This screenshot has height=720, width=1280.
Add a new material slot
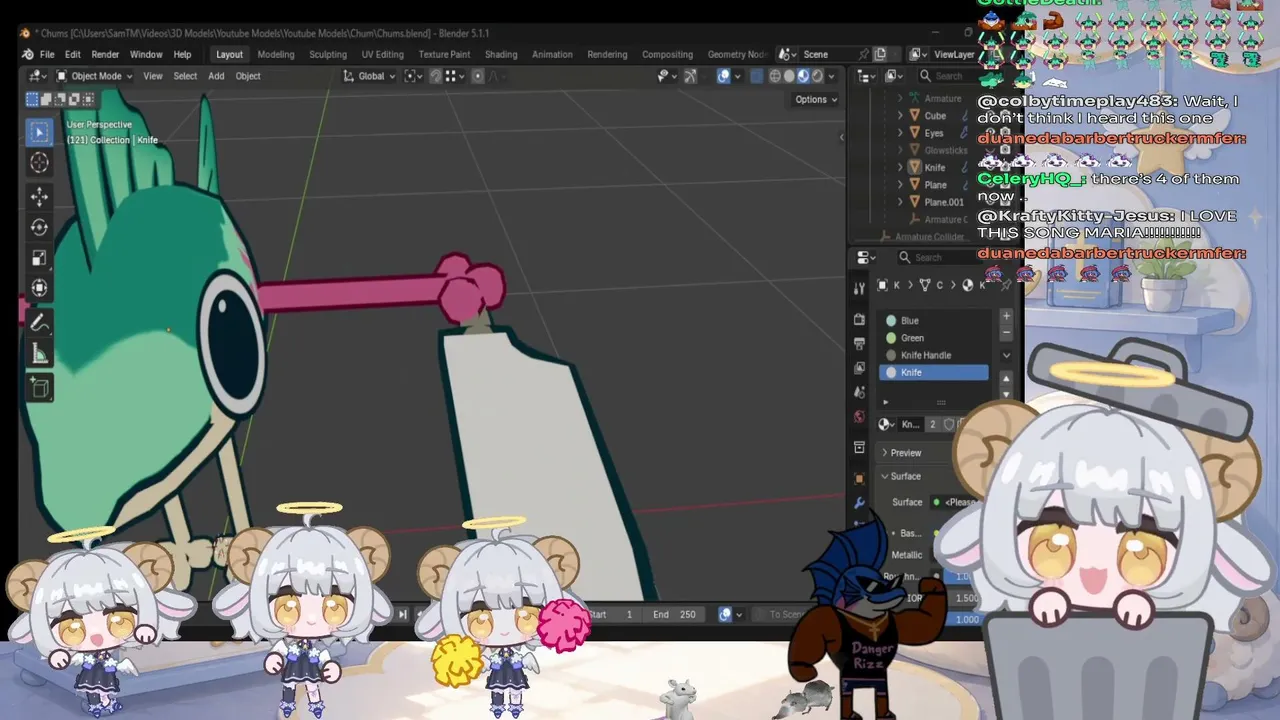tap(1006, 316)
